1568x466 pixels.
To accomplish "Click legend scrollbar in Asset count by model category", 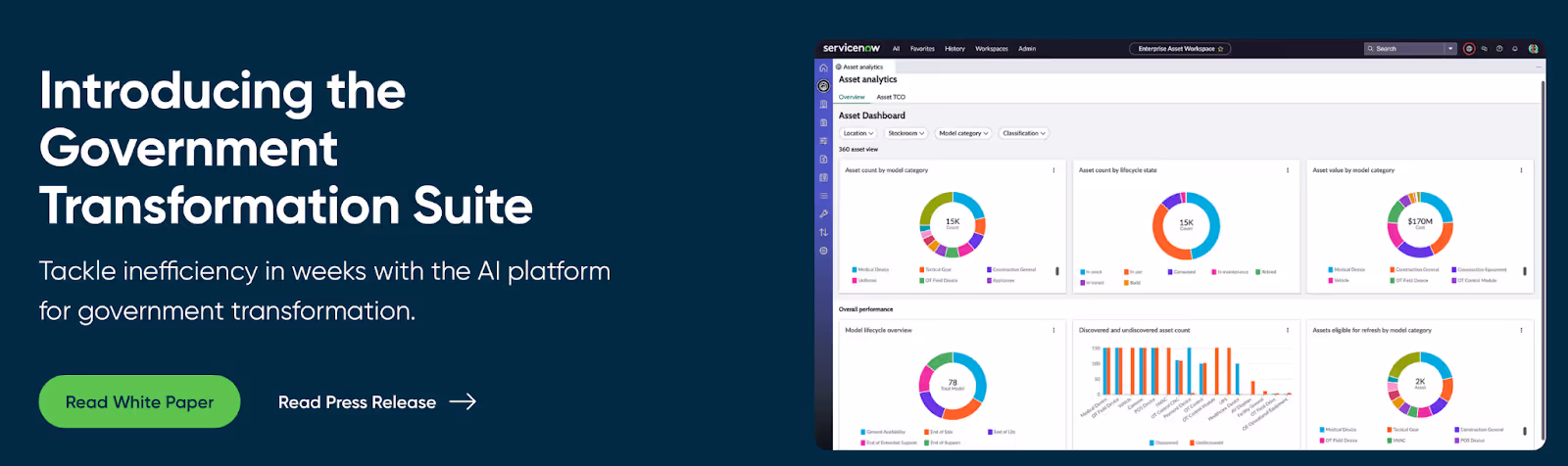I will (1056, 271).
